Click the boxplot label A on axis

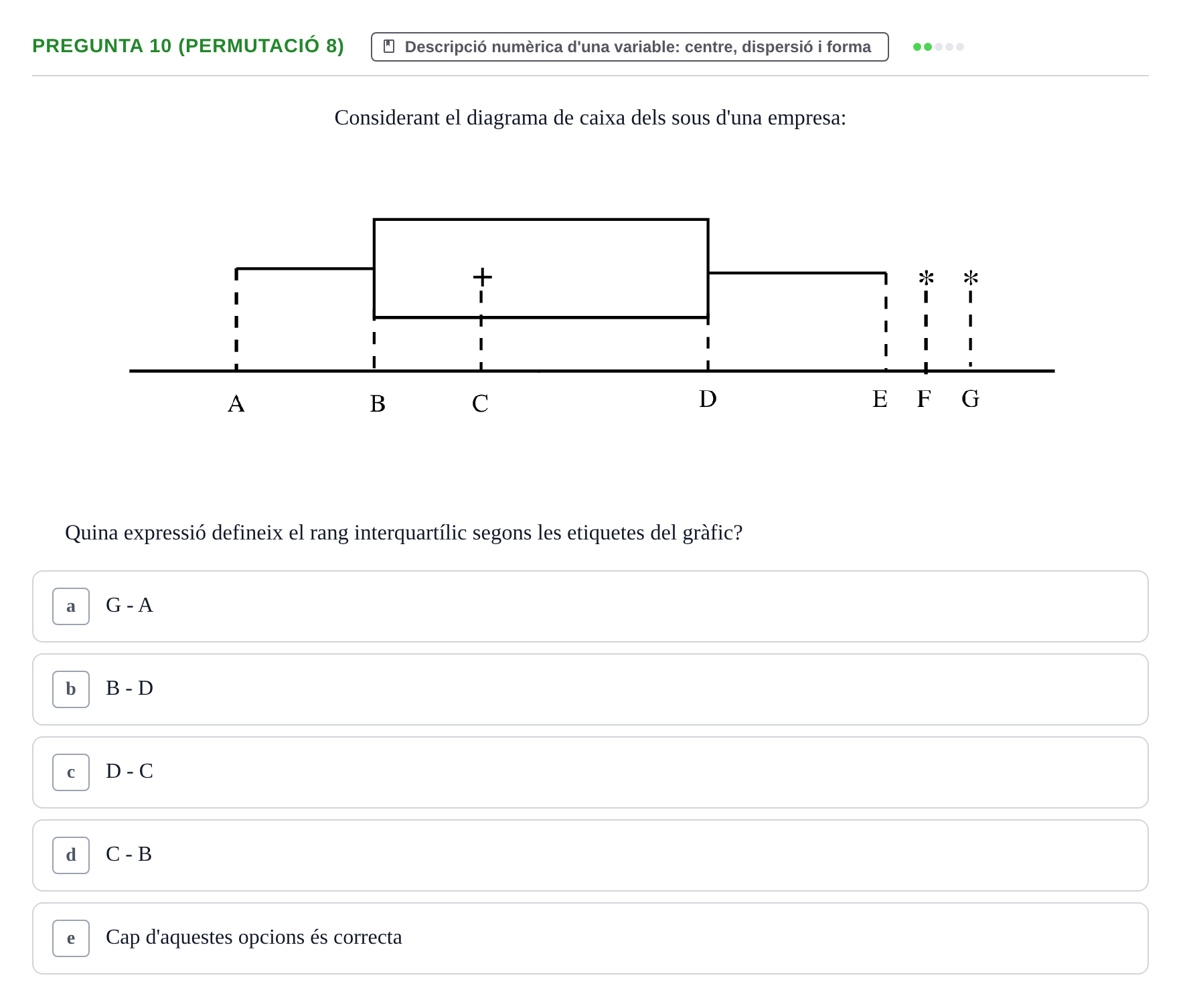(x=236, y=404)
